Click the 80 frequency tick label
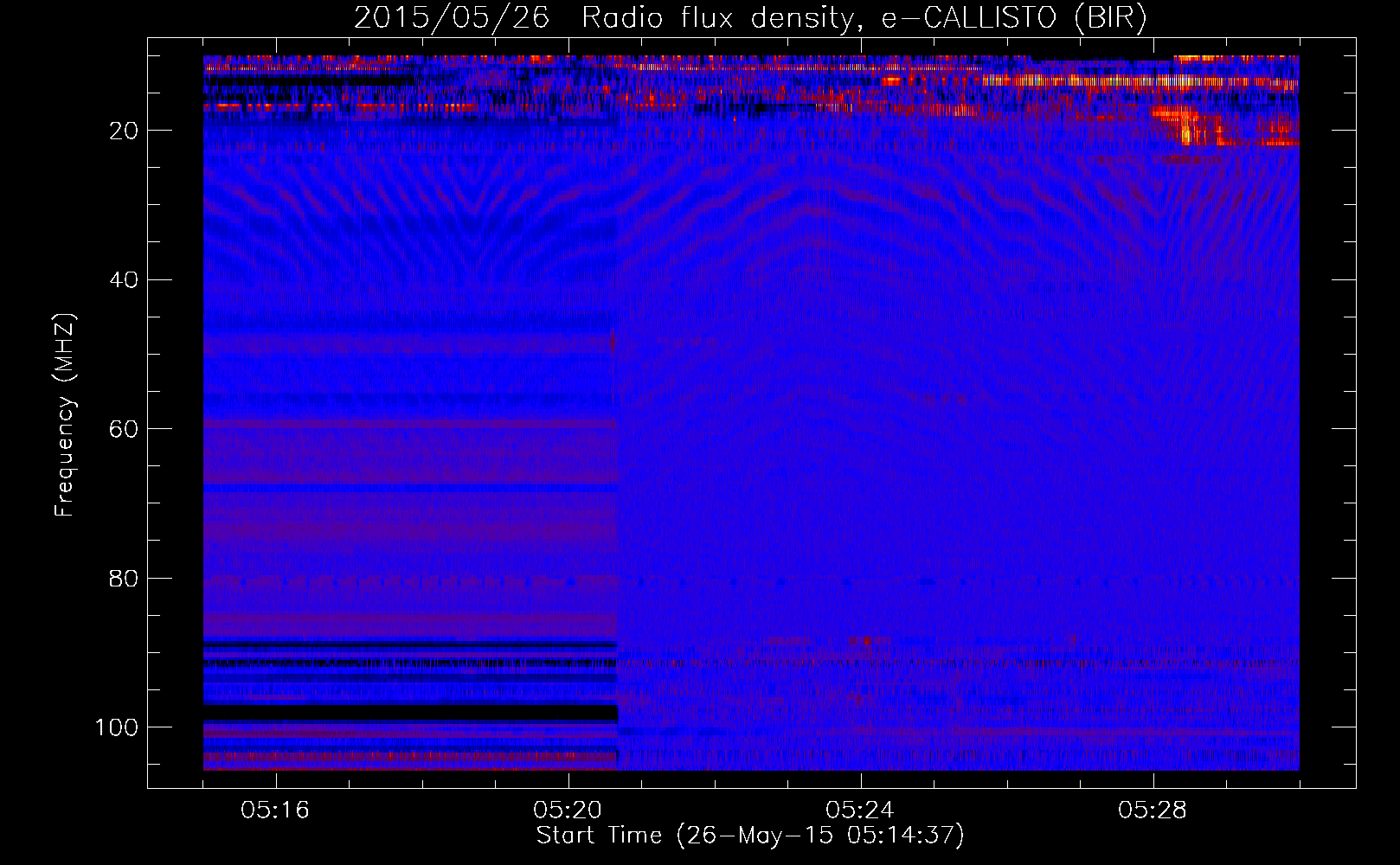The image size is (1400, 865). (x=125, y=578)
